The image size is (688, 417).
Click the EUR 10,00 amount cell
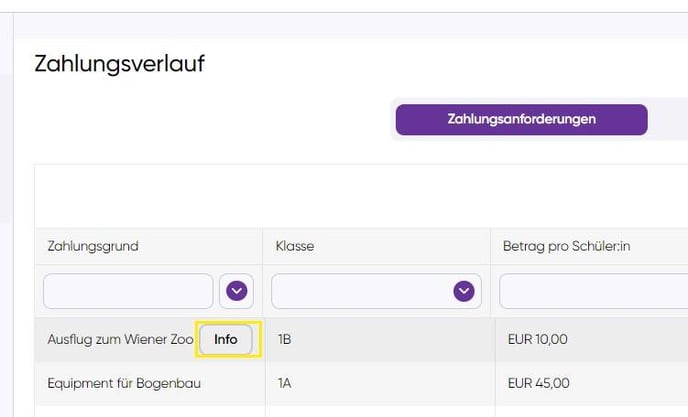538,339
